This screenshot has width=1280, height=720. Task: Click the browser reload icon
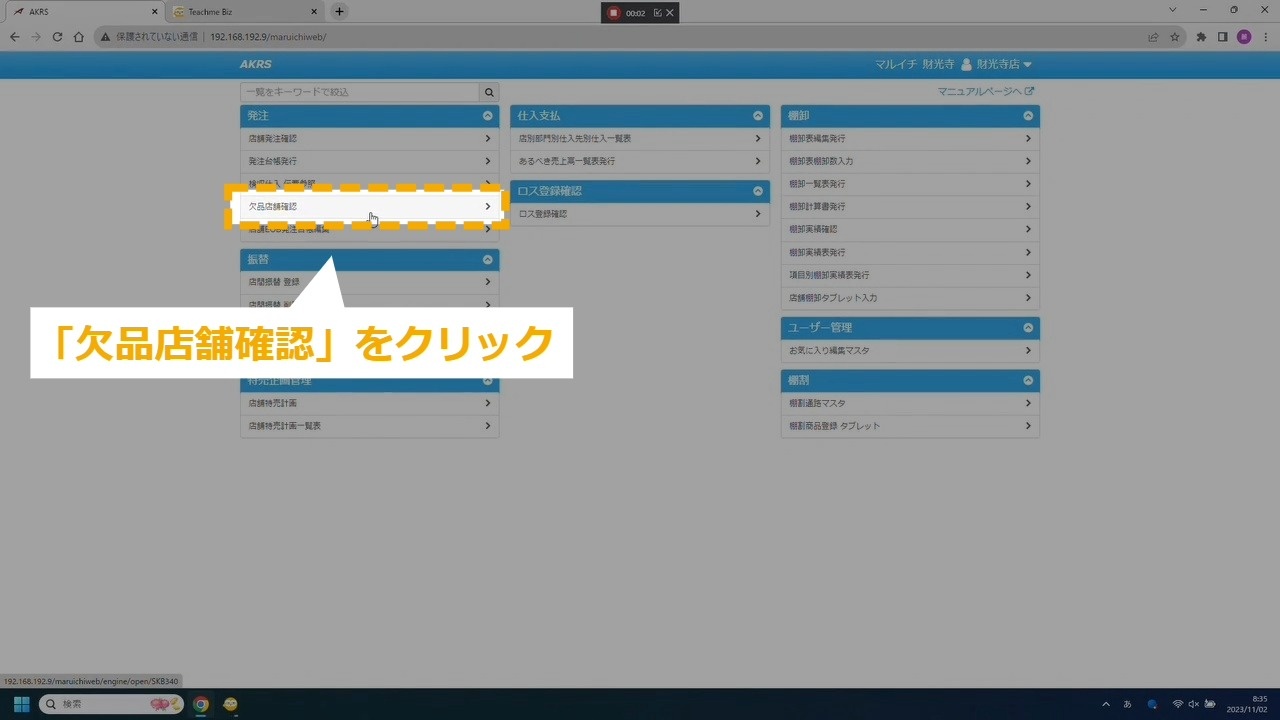click(x=57, y=37)
